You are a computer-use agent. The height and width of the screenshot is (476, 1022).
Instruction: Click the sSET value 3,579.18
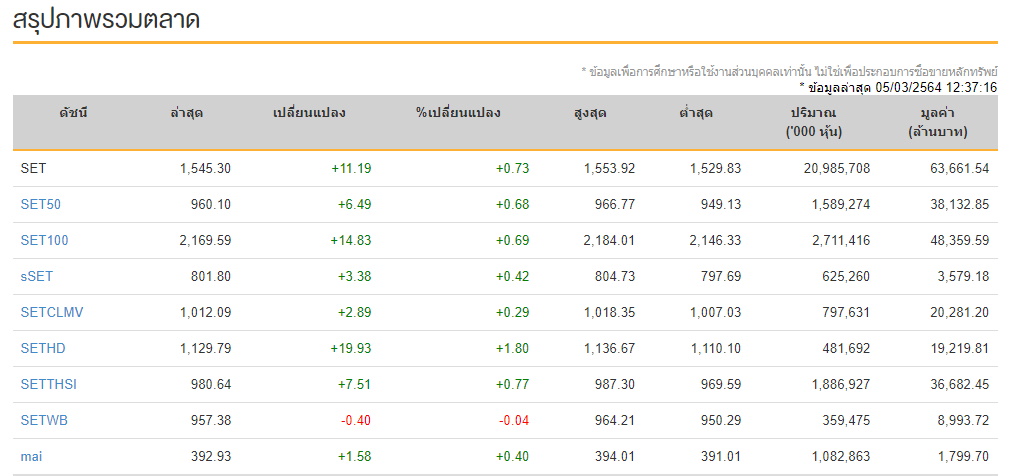pyautogui.click(x=963, y=276)
